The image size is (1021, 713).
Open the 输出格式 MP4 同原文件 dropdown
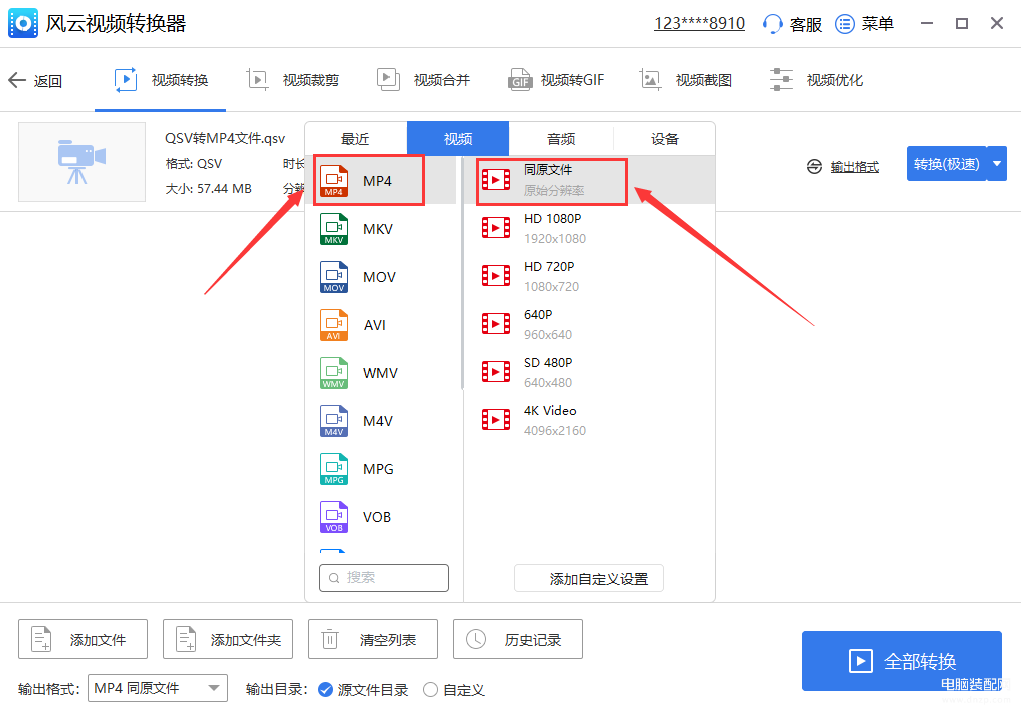[x=158, y=688]
